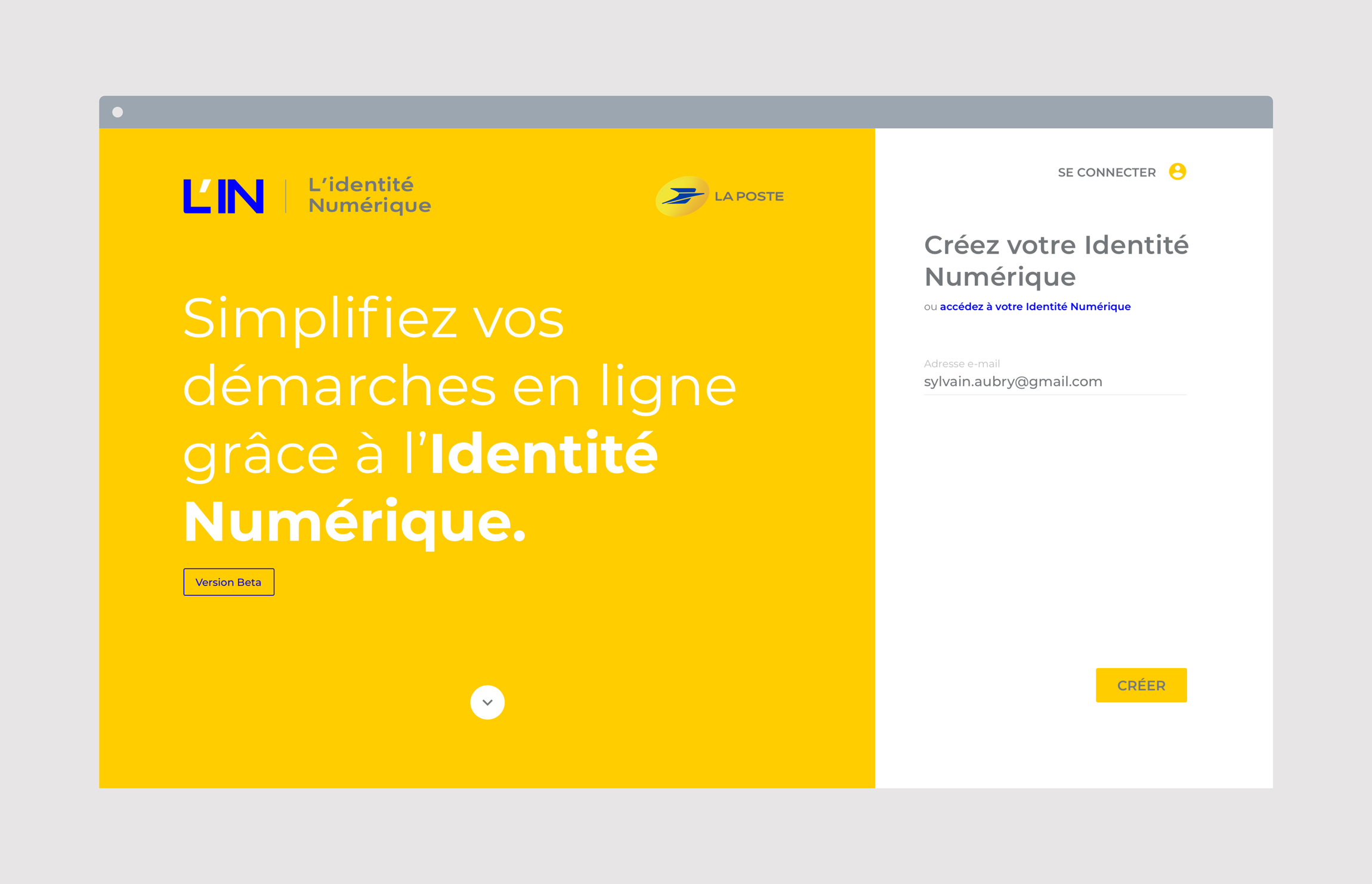
Task: Open the SE CONNECTER login link
Action: click(1106, 172)
